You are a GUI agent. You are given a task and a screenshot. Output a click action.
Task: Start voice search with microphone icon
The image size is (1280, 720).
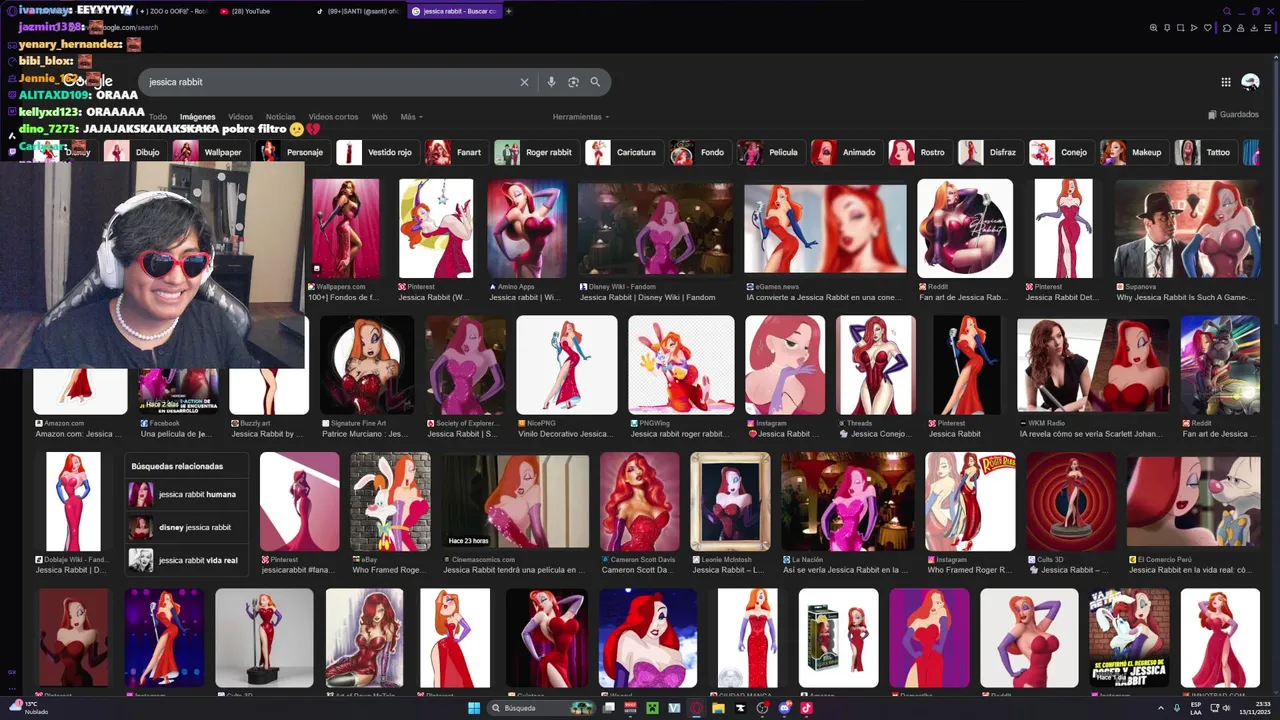[551, 82]
